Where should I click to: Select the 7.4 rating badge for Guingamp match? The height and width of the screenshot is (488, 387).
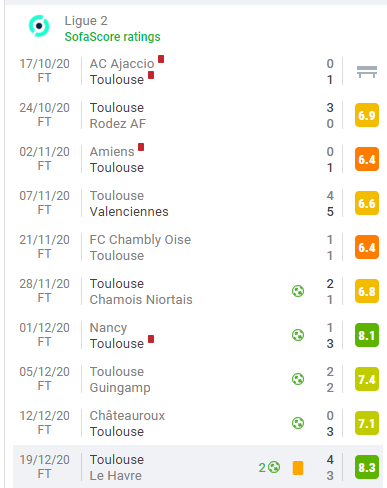[x=367, y=379]
